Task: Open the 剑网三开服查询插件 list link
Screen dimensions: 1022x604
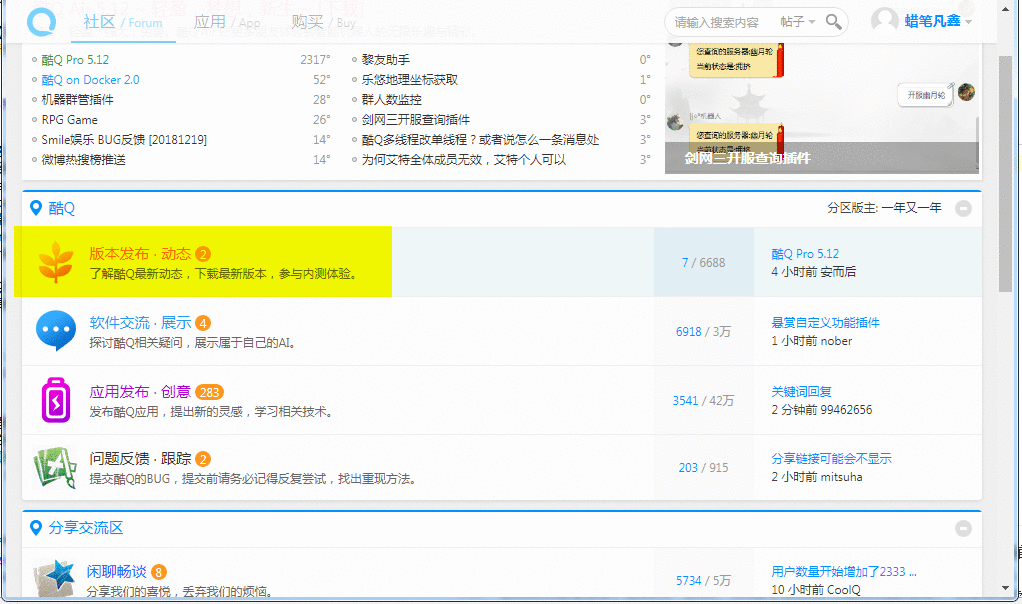Action: 415,120
